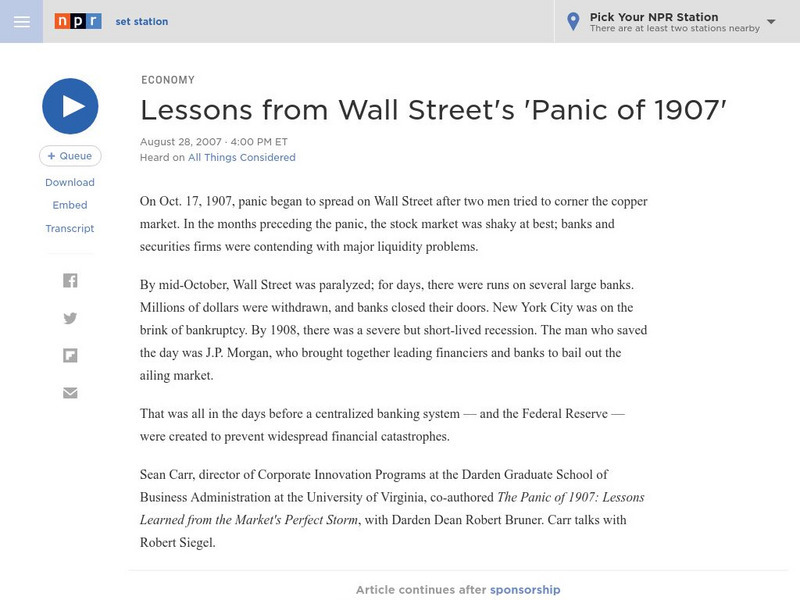Download the audio file

click(x=70, y=182)
